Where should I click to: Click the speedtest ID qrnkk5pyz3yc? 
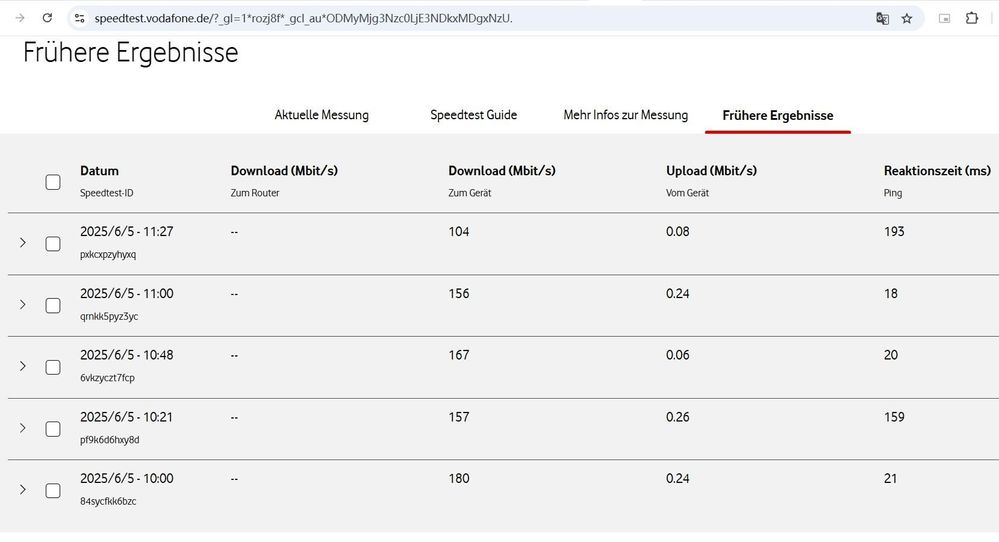[x=109, y=316]
